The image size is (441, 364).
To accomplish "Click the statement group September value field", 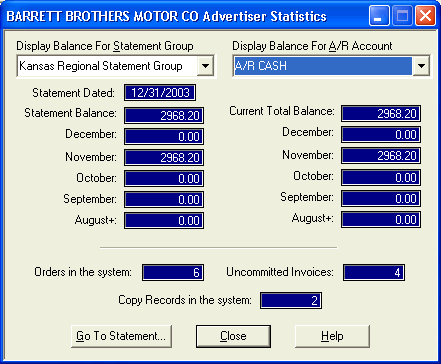I will [x=164, y=199].
